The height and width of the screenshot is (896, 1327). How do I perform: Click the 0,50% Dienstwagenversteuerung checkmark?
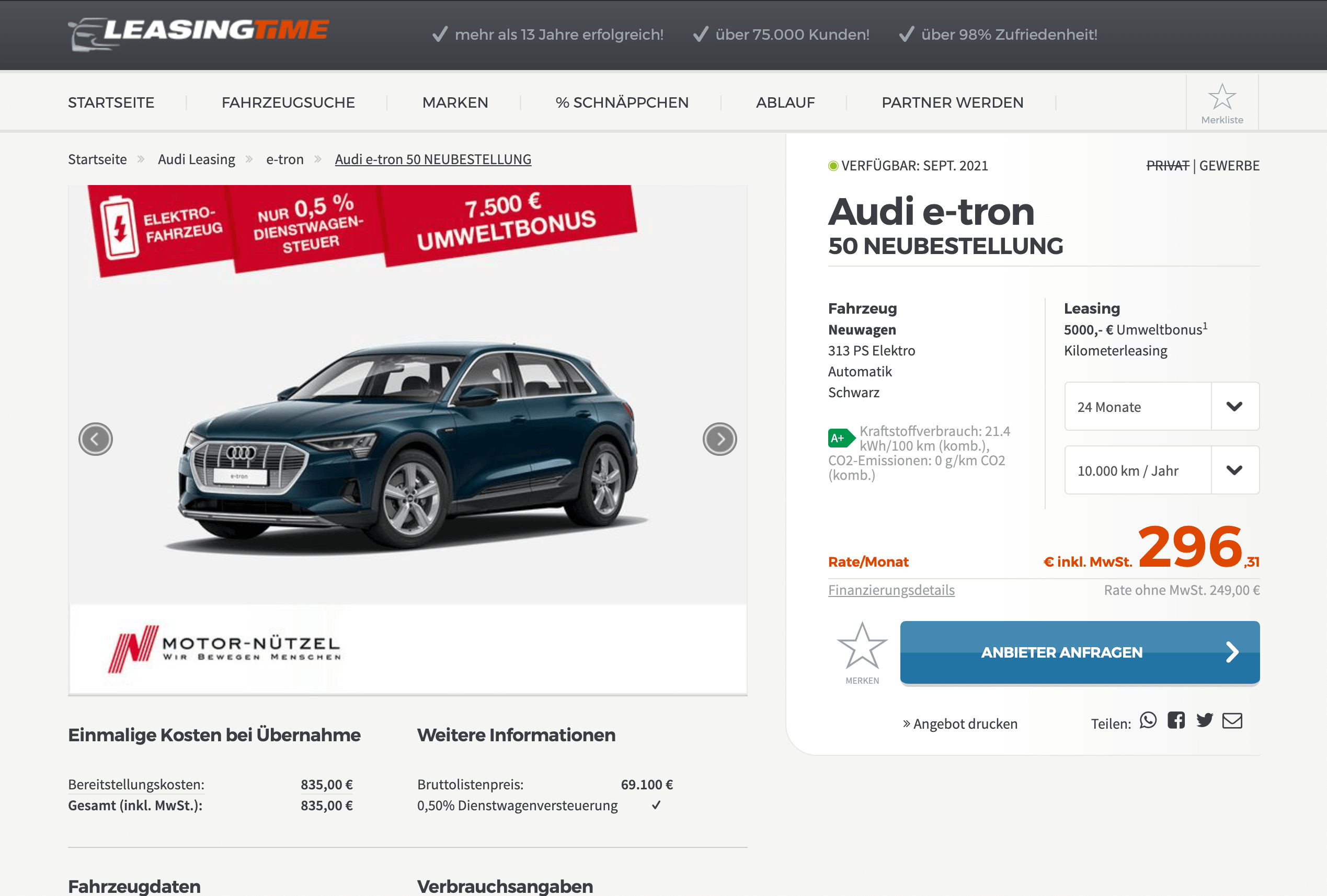656,805
